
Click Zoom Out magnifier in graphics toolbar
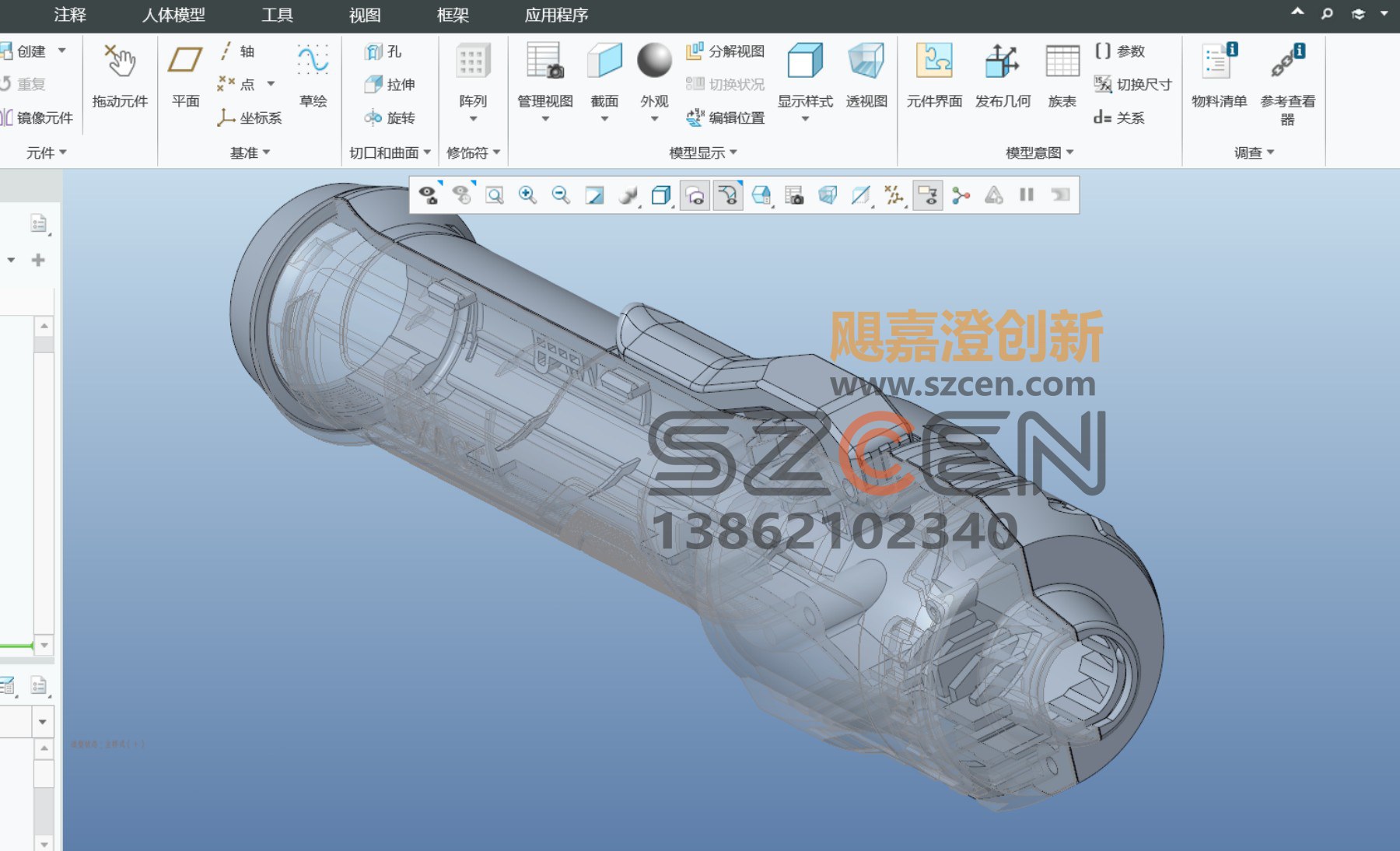tap(561, 195)
